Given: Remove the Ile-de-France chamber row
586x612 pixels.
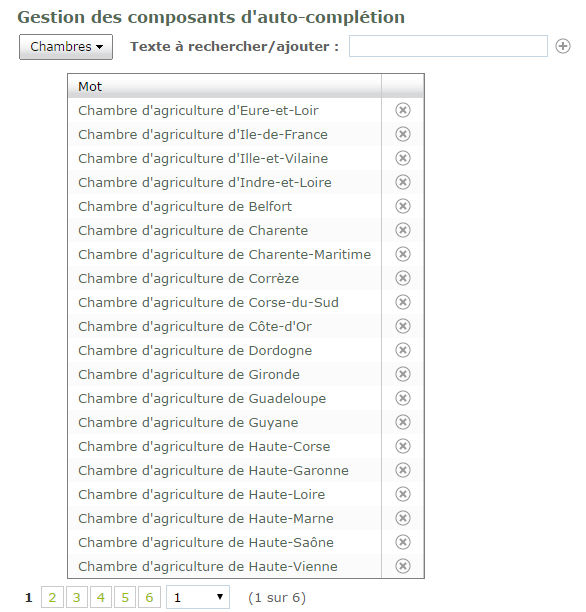Looking at the screenshot, I should tap(403, 134).
